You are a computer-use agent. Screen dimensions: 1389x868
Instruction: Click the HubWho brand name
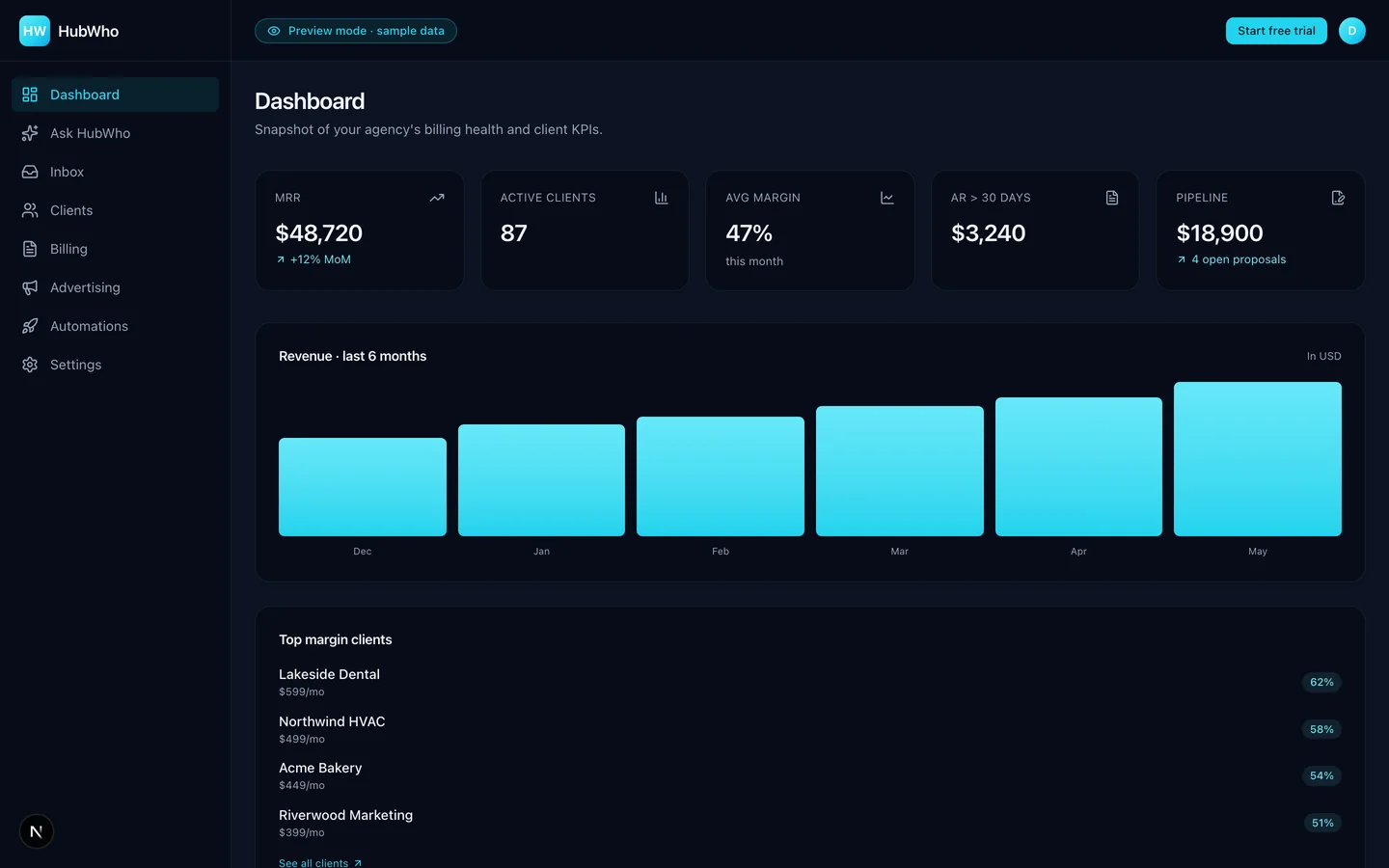point(89,31)
